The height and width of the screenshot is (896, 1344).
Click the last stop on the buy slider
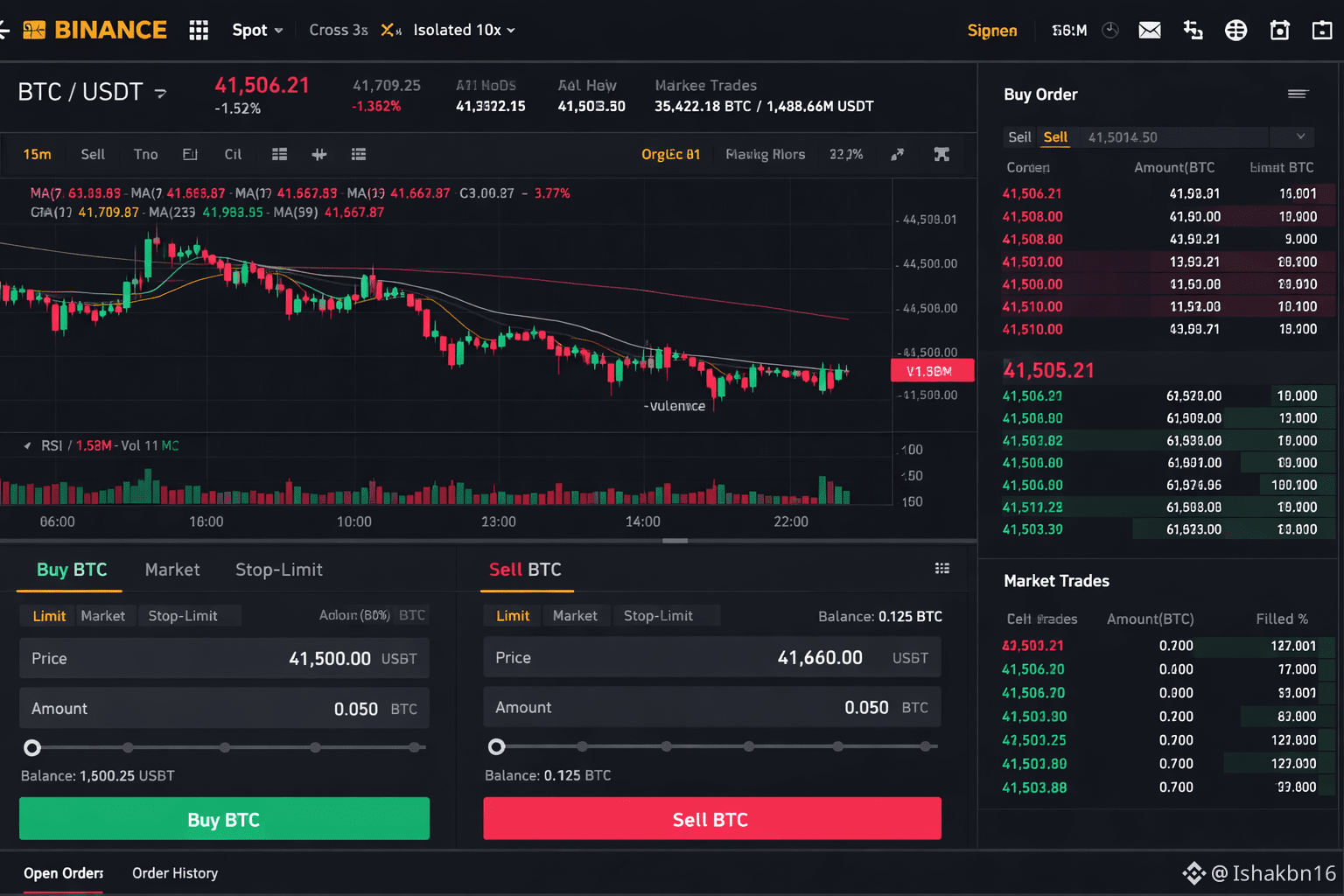(x=413, y=747)
